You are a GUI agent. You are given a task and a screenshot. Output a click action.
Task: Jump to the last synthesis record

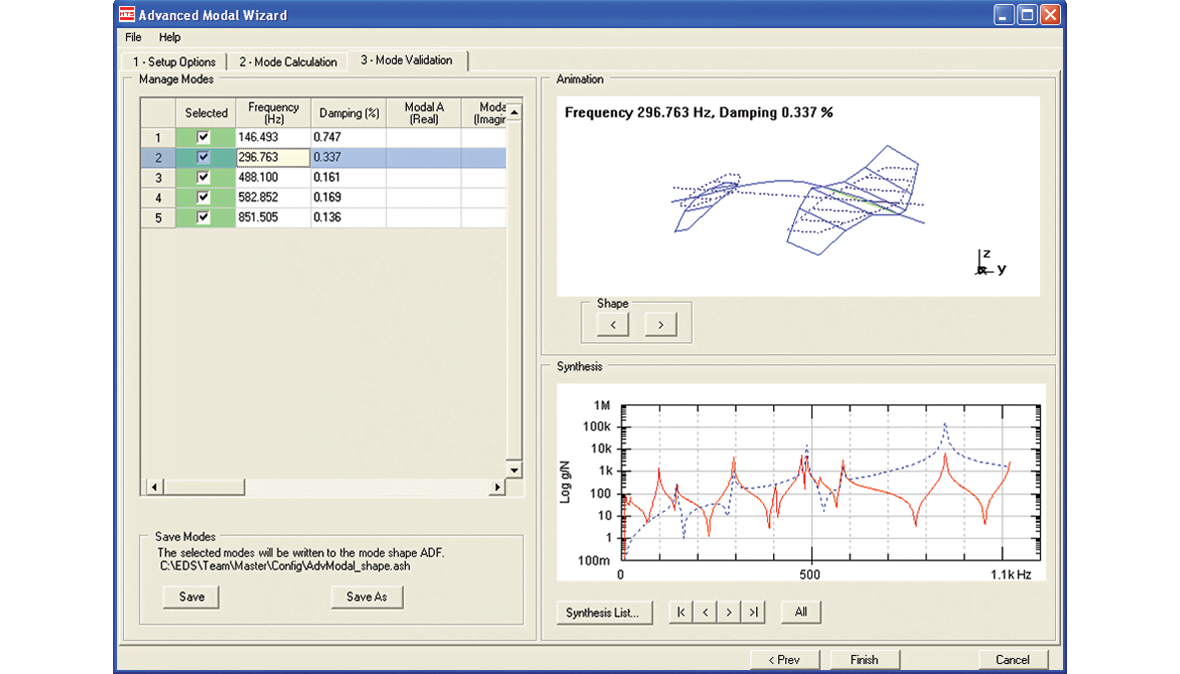[753, 612]
